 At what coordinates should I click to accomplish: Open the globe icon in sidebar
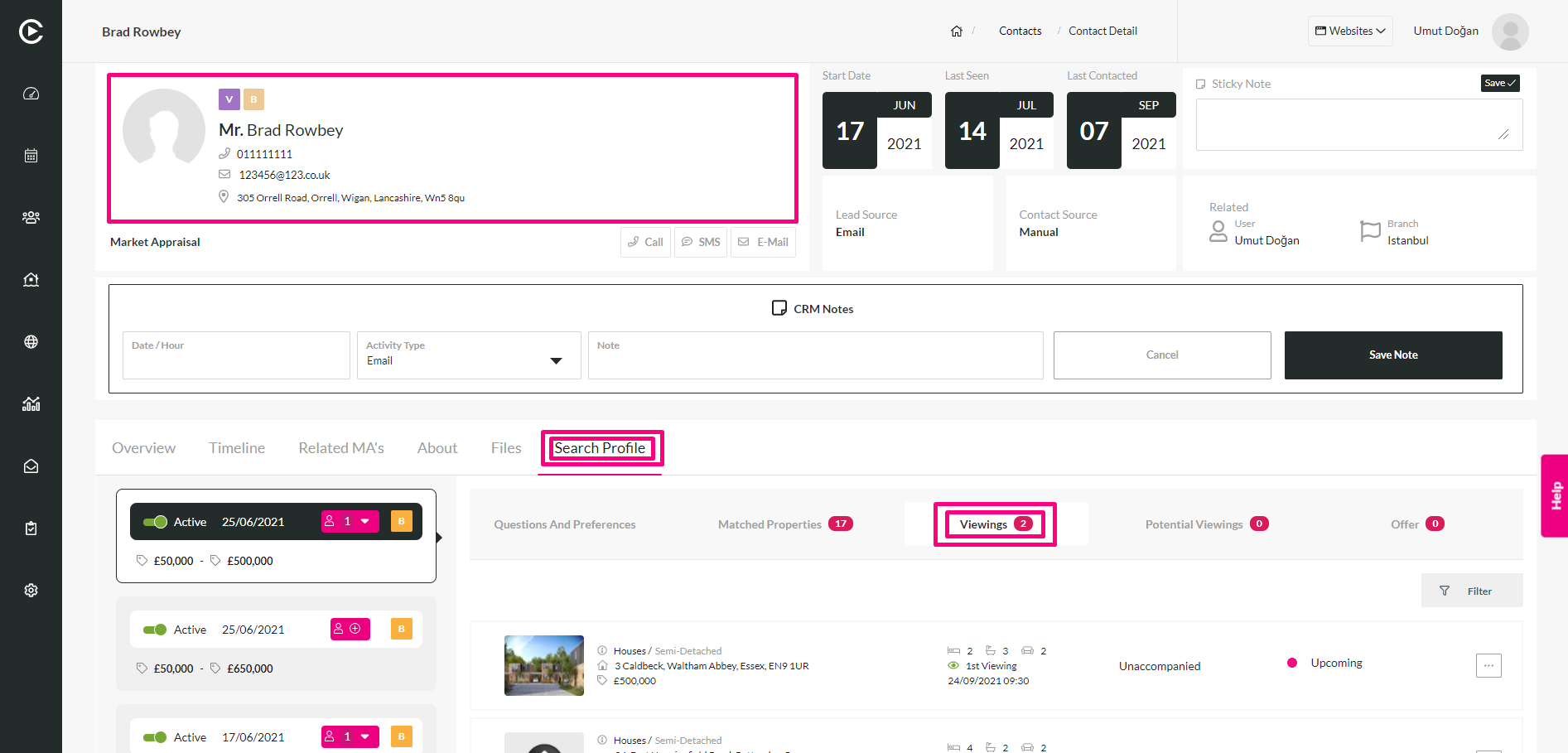point(31,341)
